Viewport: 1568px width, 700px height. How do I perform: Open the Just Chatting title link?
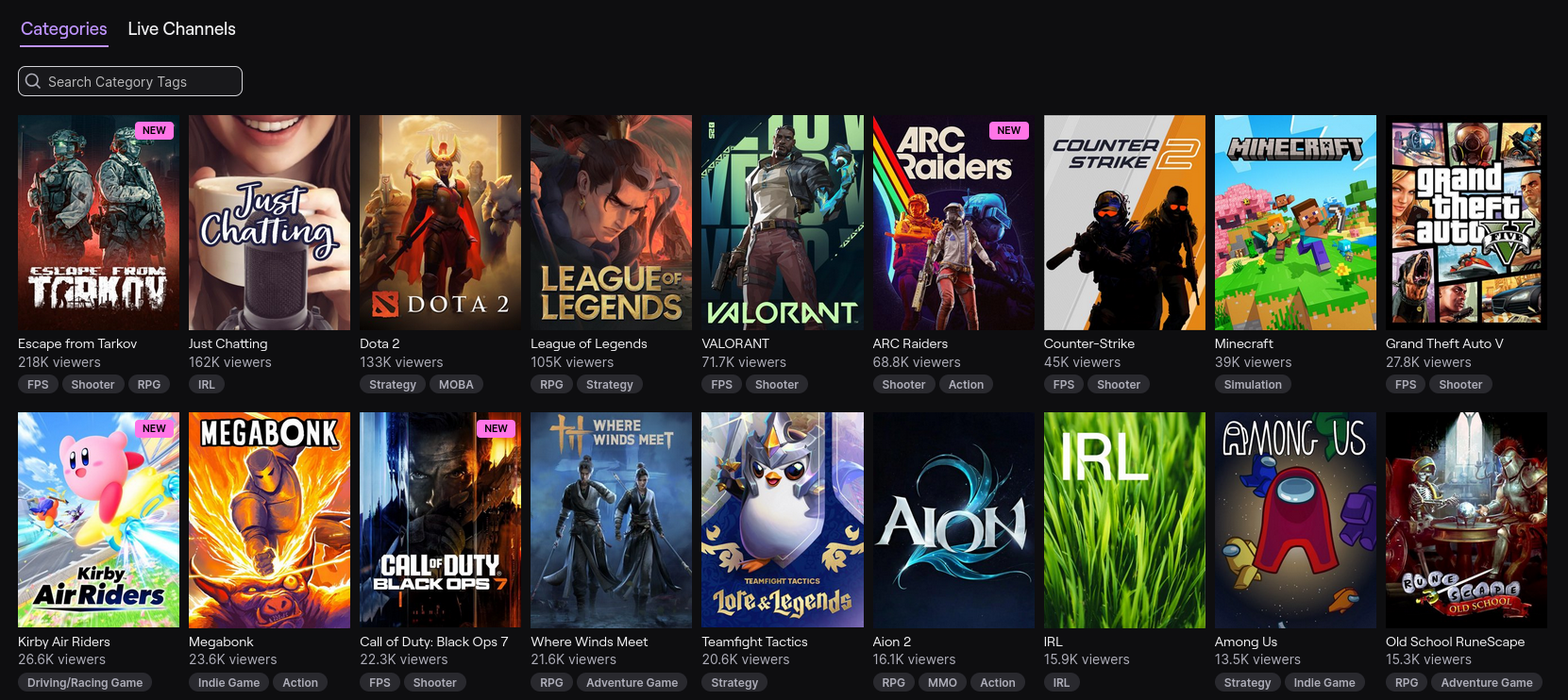(x=228, y=343)
